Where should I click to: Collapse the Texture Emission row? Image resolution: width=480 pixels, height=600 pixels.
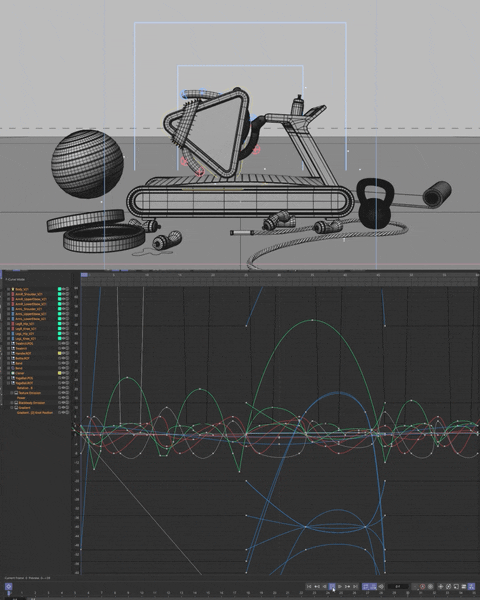(x=11, y=393)
